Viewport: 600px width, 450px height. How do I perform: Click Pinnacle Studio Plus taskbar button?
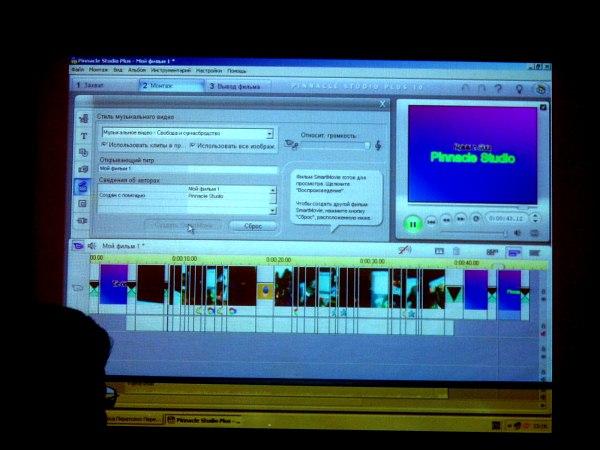[x=204, y=421]
